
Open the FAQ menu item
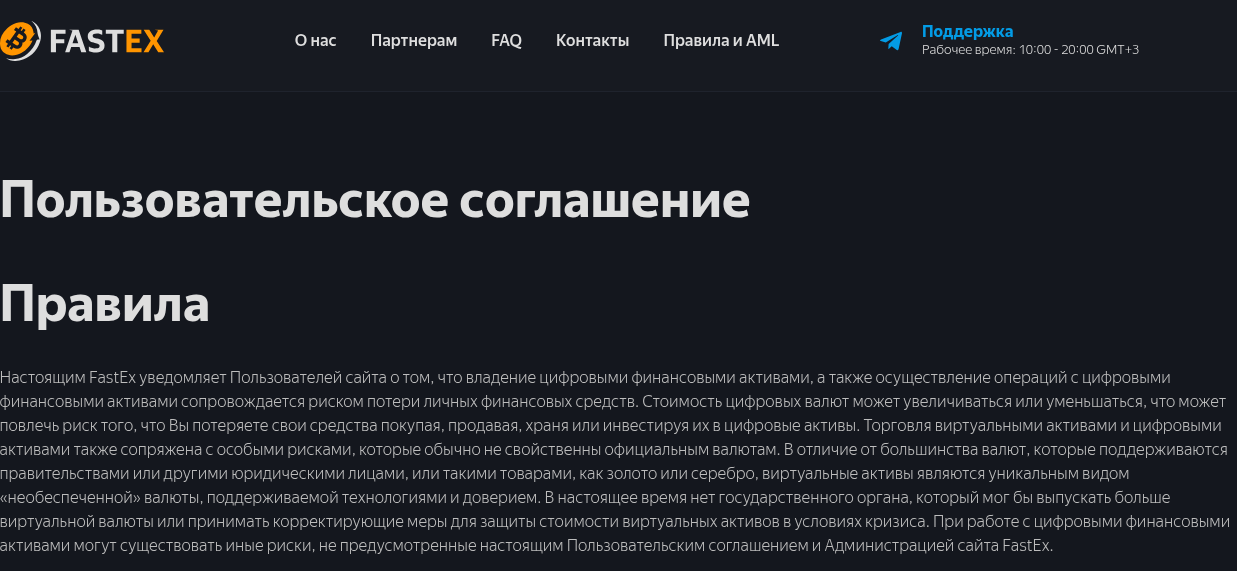coord(506,41)
